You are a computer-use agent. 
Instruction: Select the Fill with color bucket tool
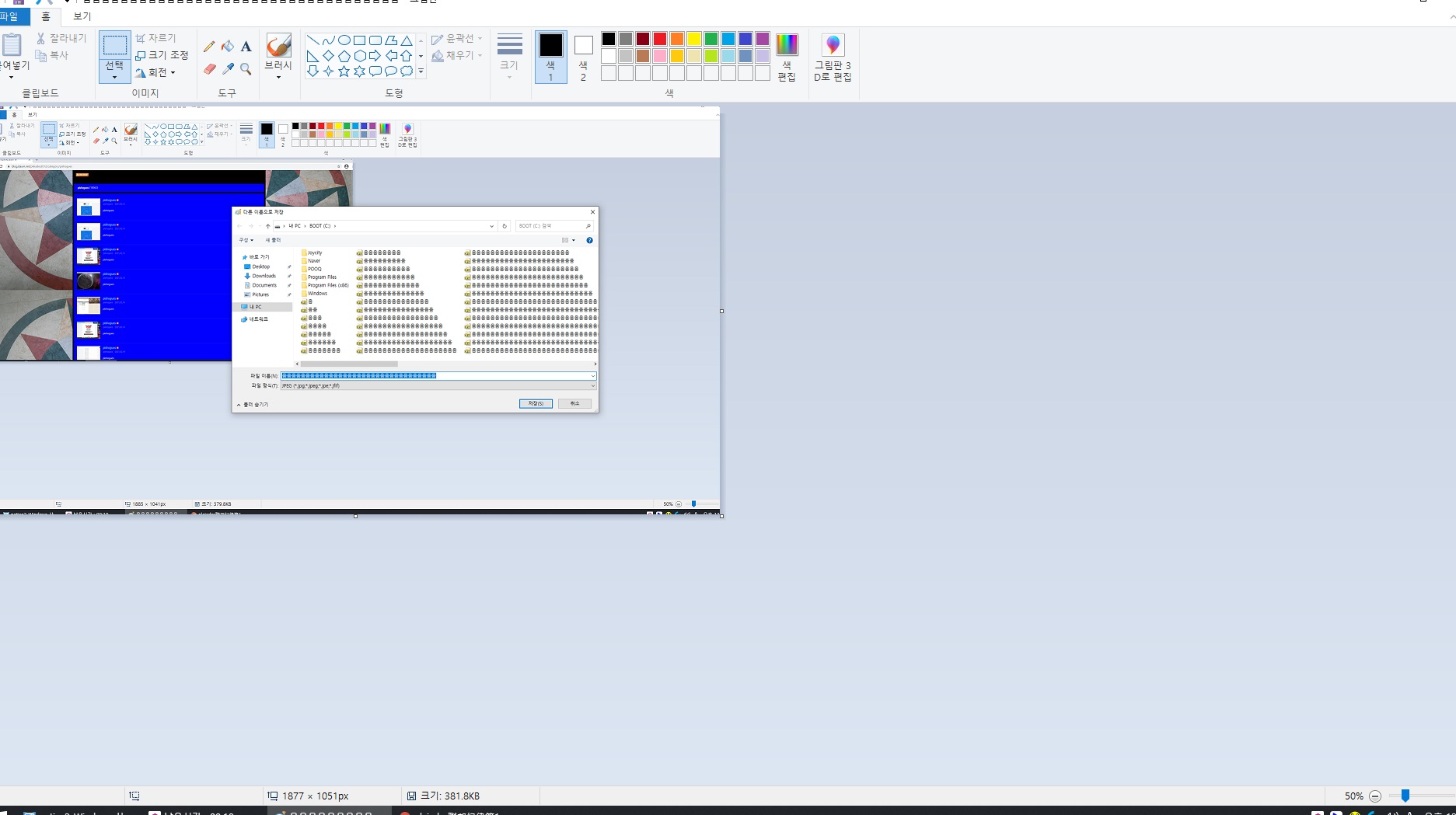pyautogui.click(x=228, y=47)
